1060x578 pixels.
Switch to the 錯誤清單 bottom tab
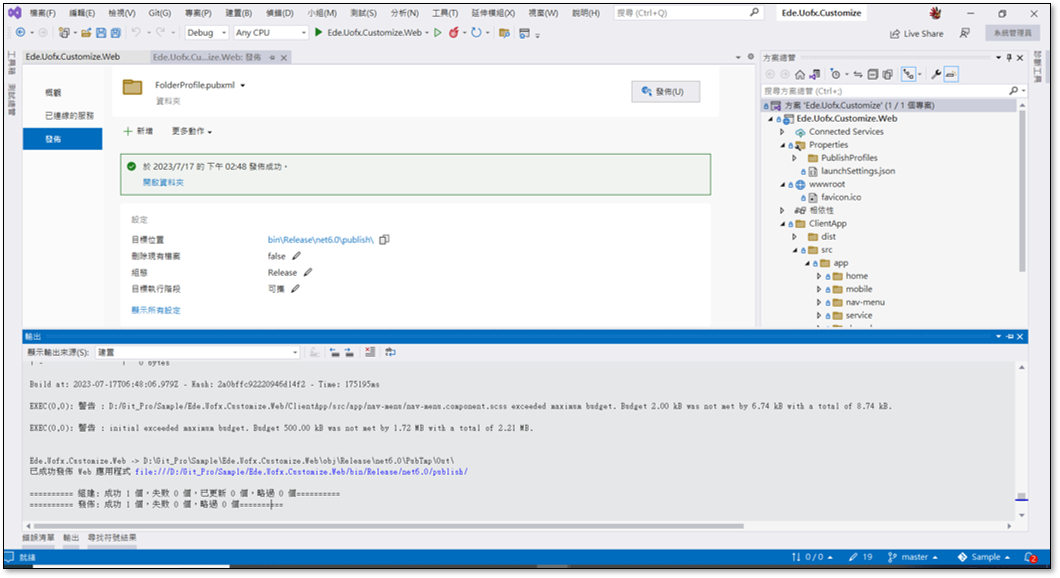pos(39,537)
